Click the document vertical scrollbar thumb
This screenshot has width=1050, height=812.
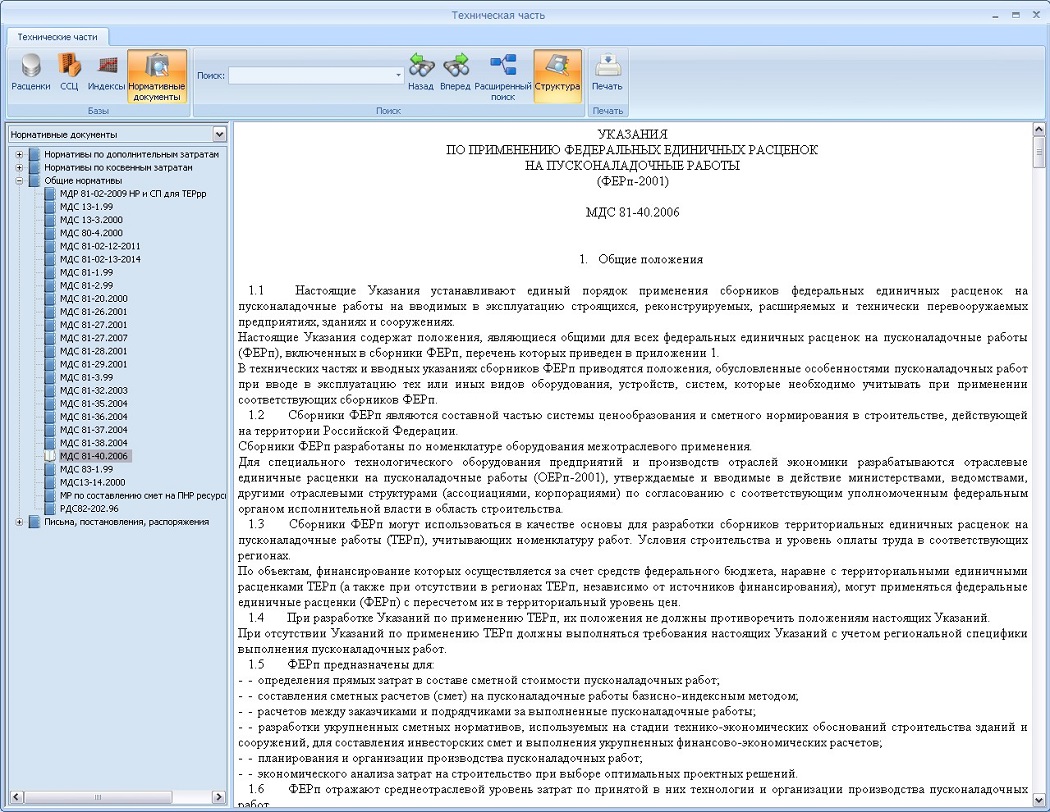[x=1039, y=152]
